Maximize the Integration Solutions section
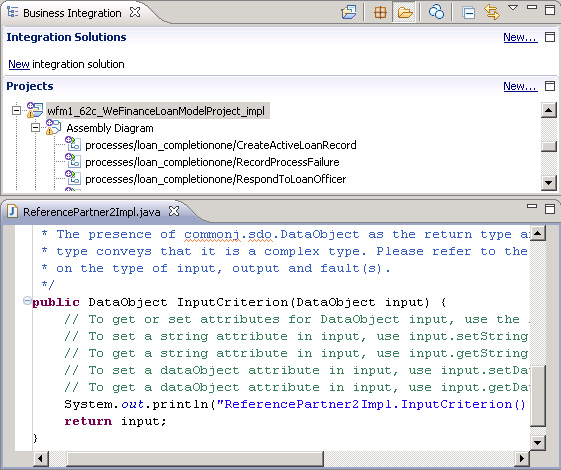Viewport: 561px width, 470px height. (x=550, y=37)
